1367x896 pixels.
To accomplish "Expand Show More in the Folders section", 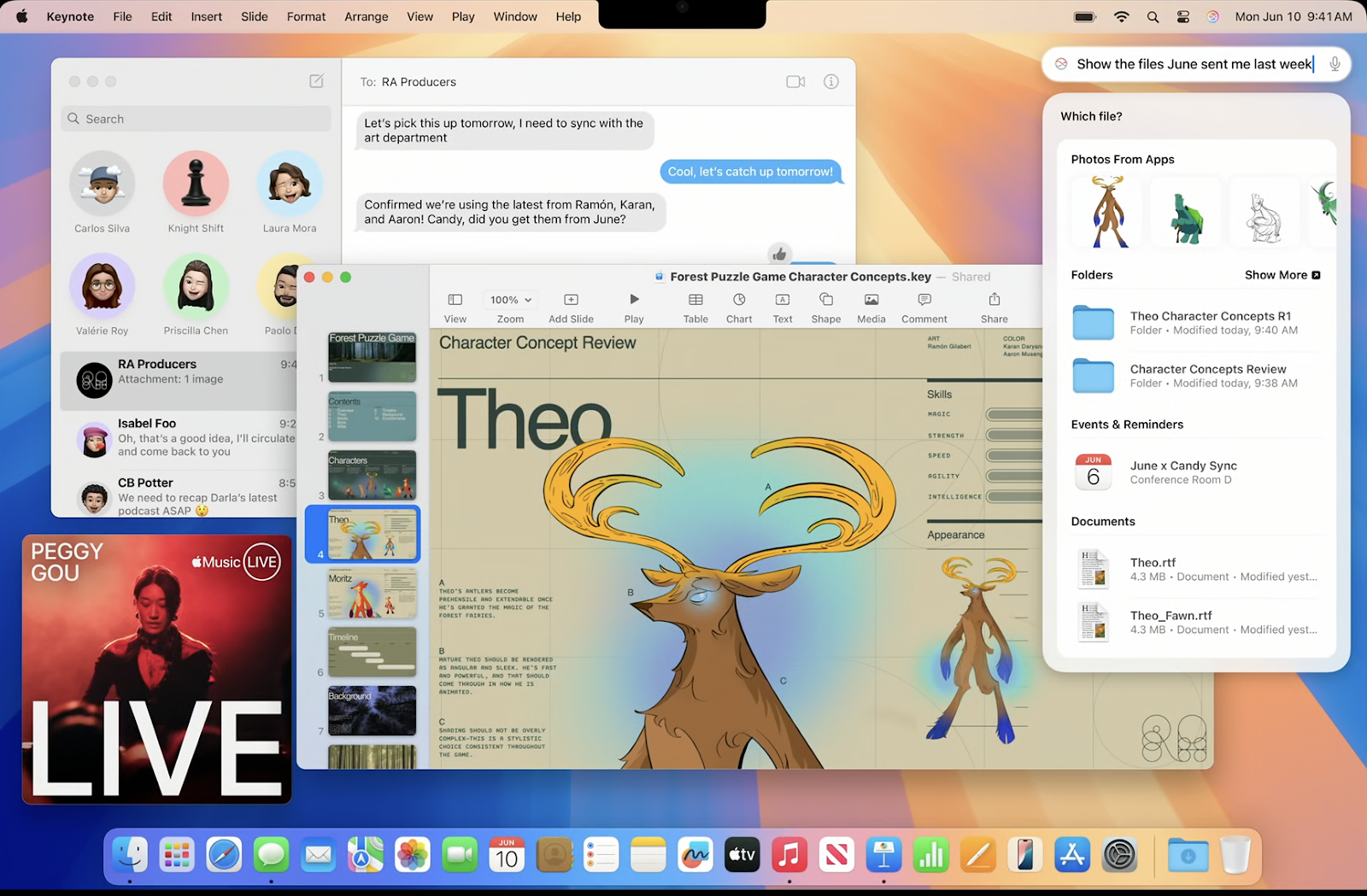I will [1282, 274].
